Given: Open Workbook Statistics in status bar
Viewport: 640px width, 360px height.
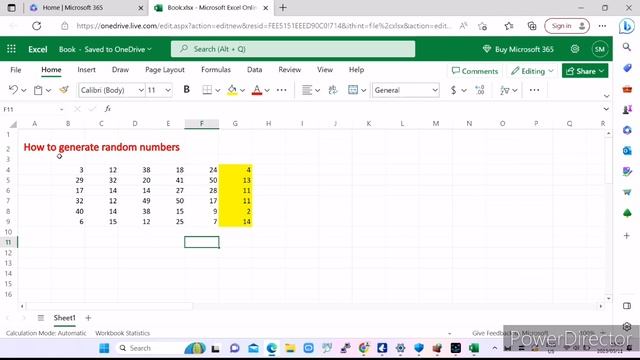Looking at the screenshot, I should [x=122, y=333].
